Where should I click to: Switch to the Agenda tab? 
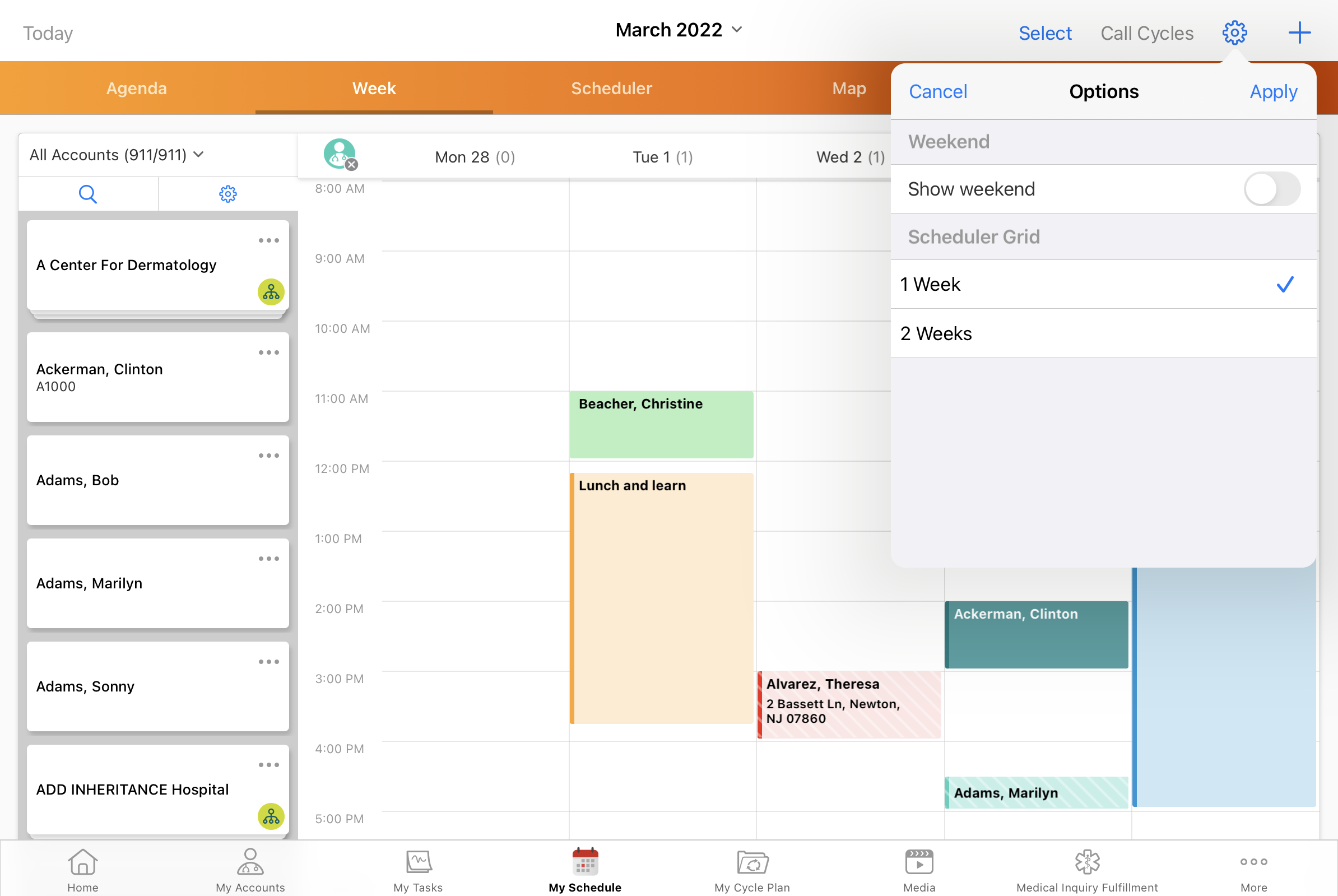[137, 89]
